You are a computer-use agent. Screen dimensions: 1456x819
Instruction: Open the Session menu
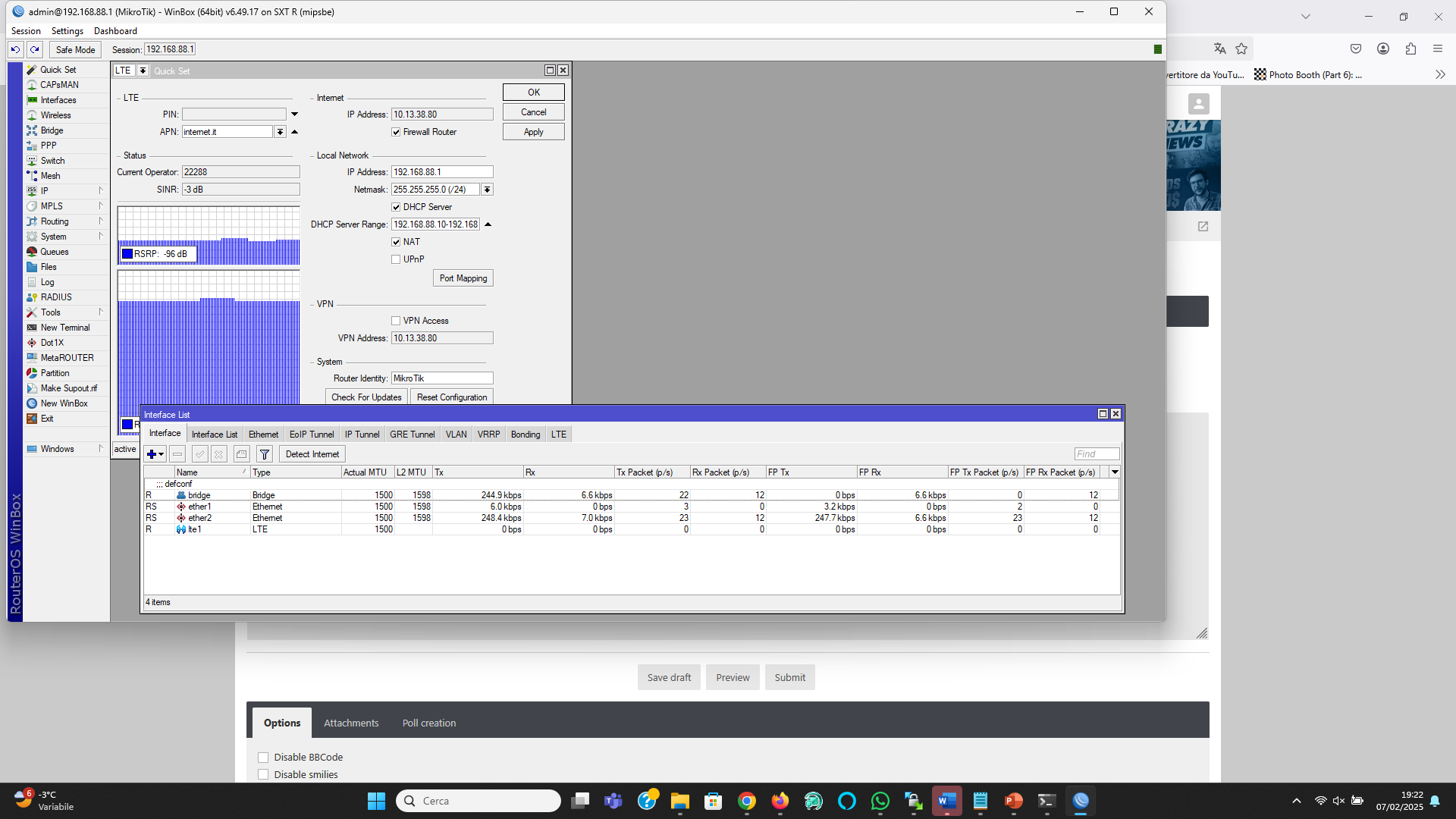(26, 31)
